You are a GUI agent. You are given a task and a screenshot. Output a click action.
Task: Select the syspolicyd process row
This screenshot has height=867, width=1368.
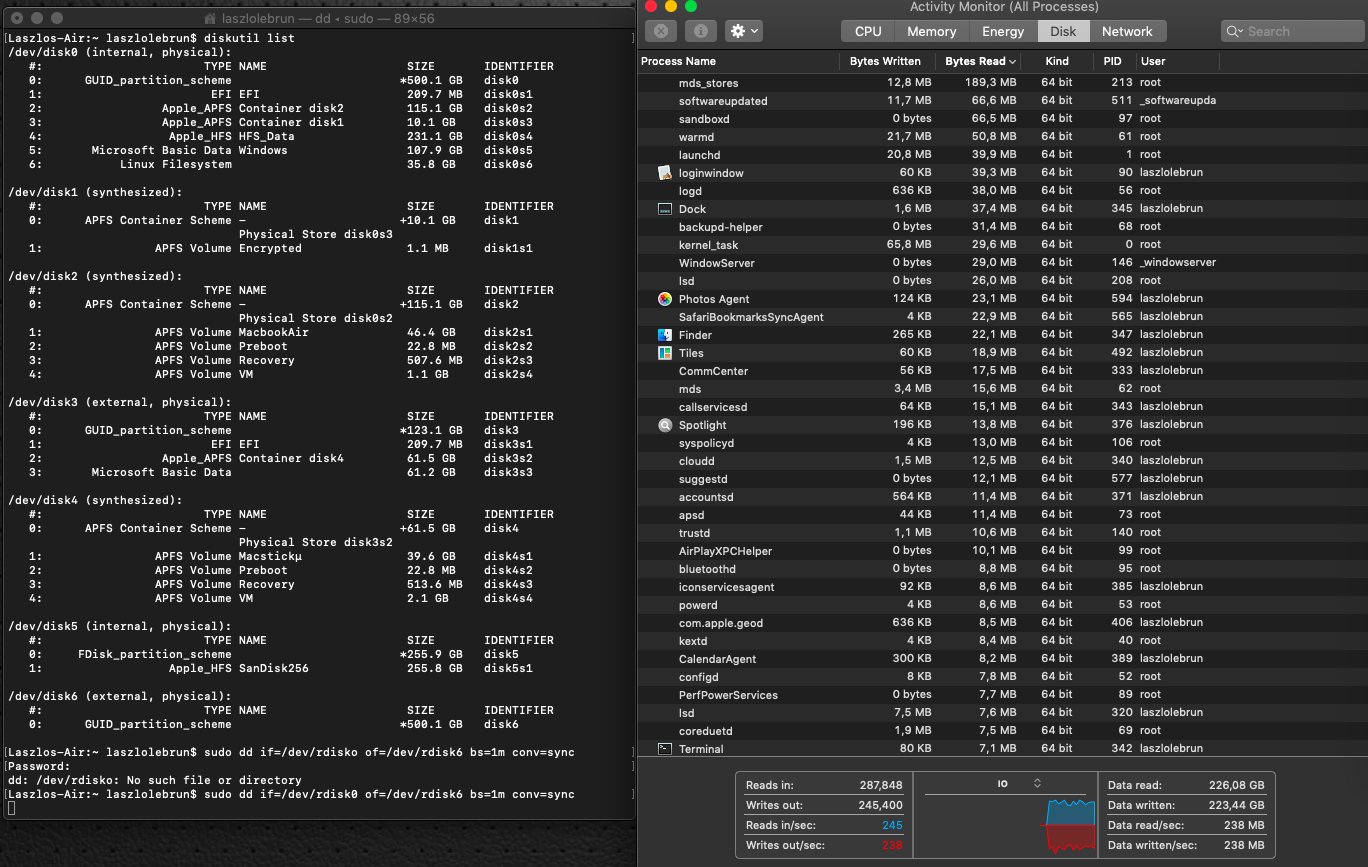click(x=1003, y=443)
